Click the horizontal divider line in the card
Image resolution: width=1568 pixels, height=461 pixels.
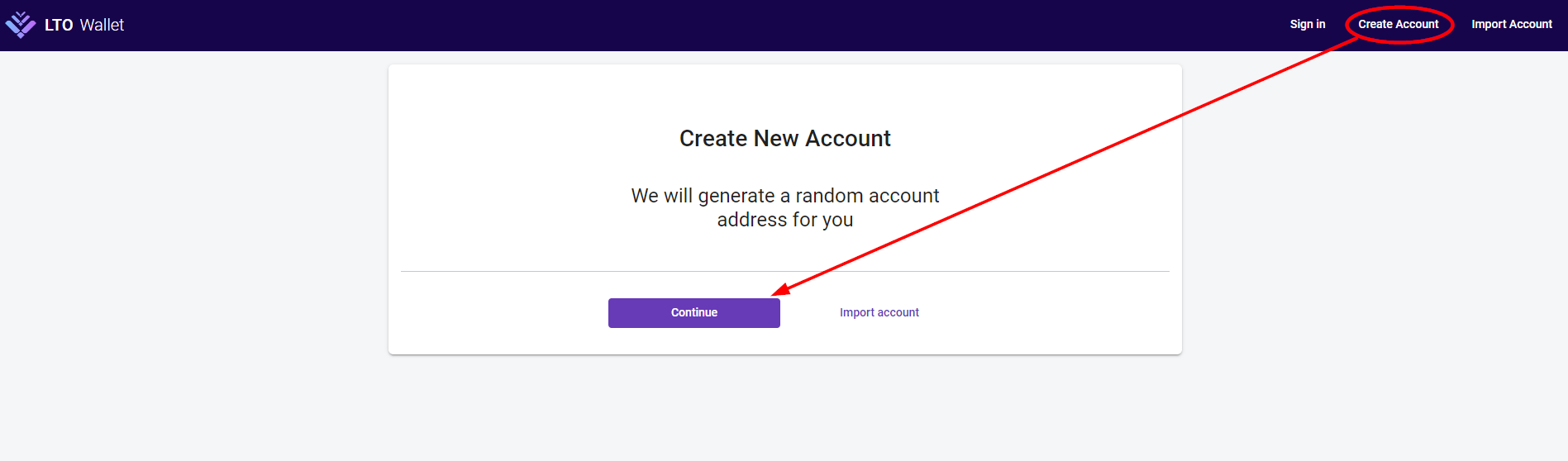[x=579, y=271]
